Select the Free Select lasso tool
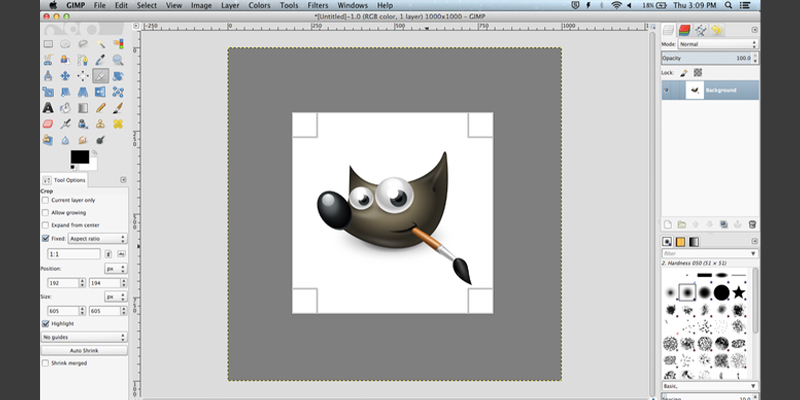 (x=83, y=44)
